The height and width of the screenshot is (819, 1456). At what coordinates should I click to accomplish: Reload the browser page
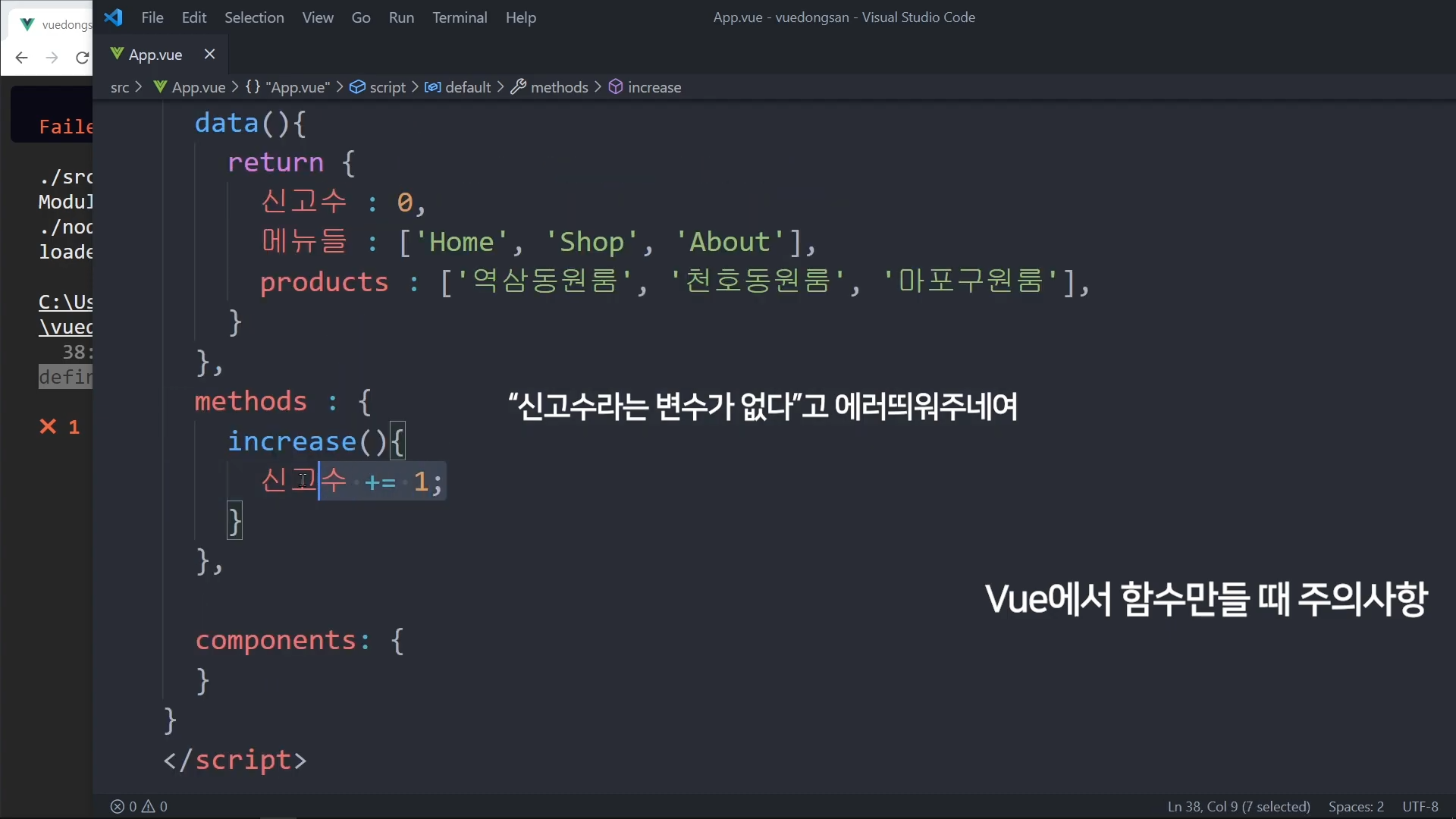(x=82, y=58)
